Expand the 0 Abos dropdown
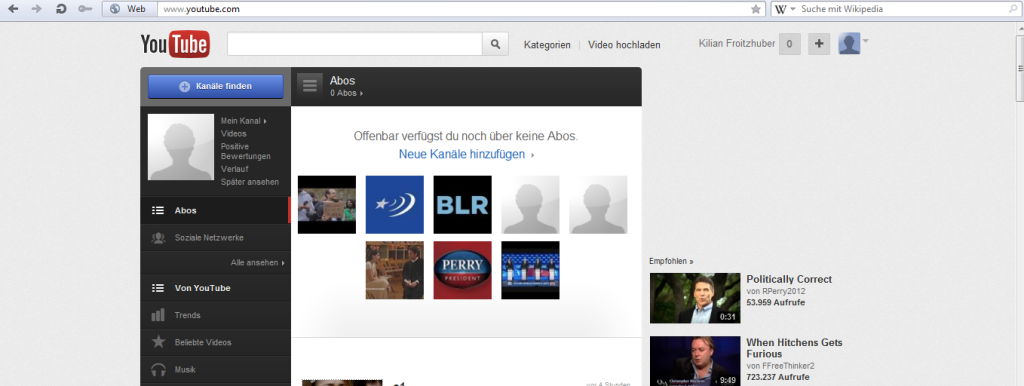 pos(346,93)
